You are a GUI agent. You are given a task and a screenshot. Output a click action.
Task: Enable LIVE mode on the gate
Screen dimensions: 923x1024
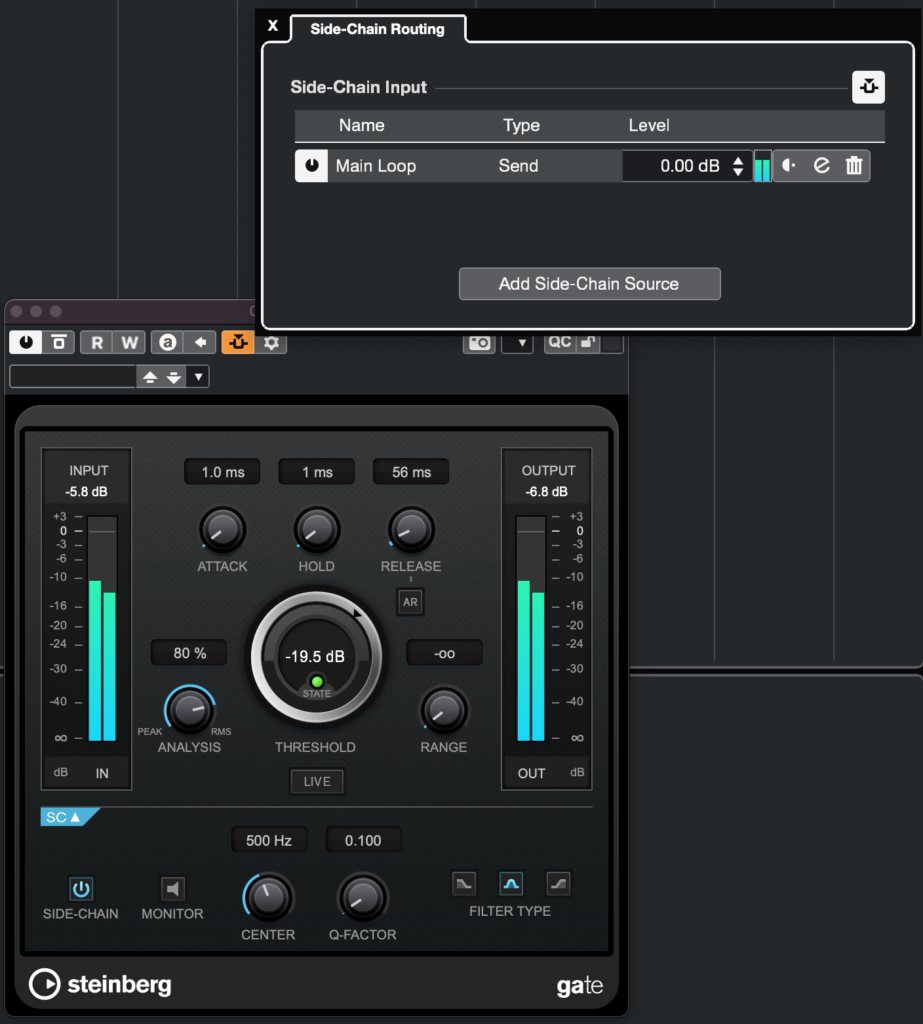317,781
